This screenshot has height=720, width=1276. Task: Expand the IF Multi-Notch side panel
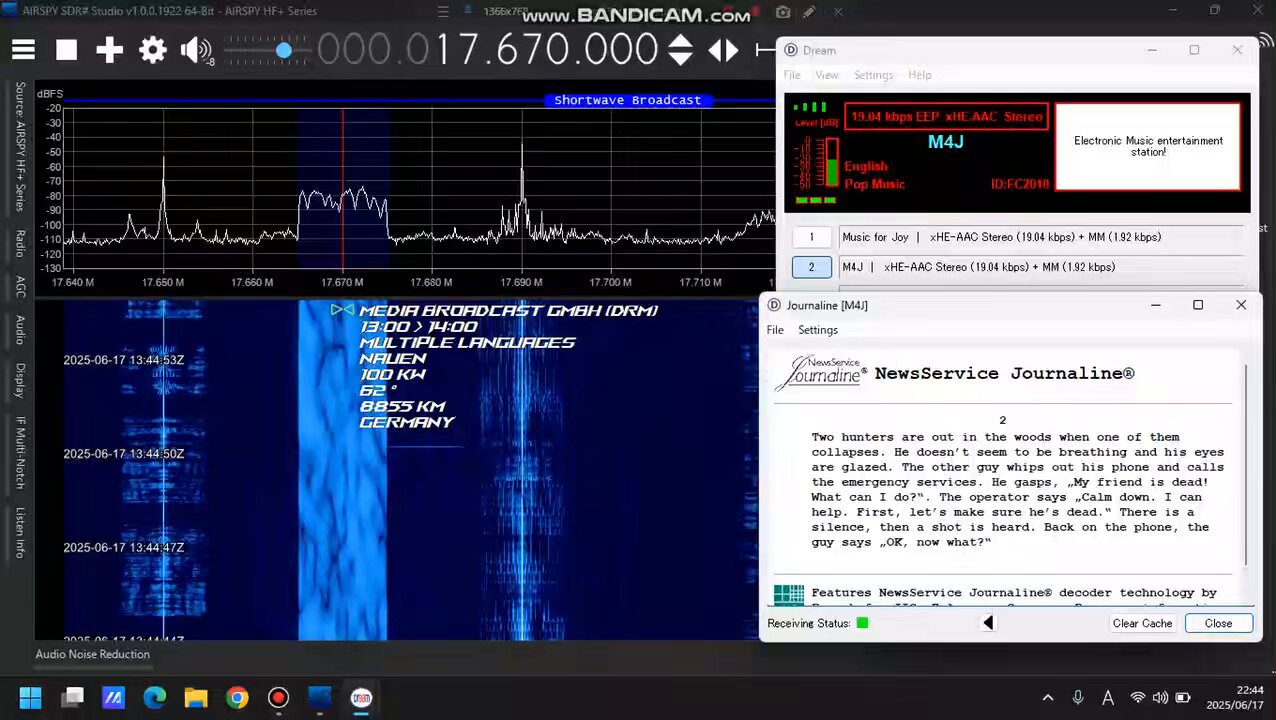pos(20,452)
